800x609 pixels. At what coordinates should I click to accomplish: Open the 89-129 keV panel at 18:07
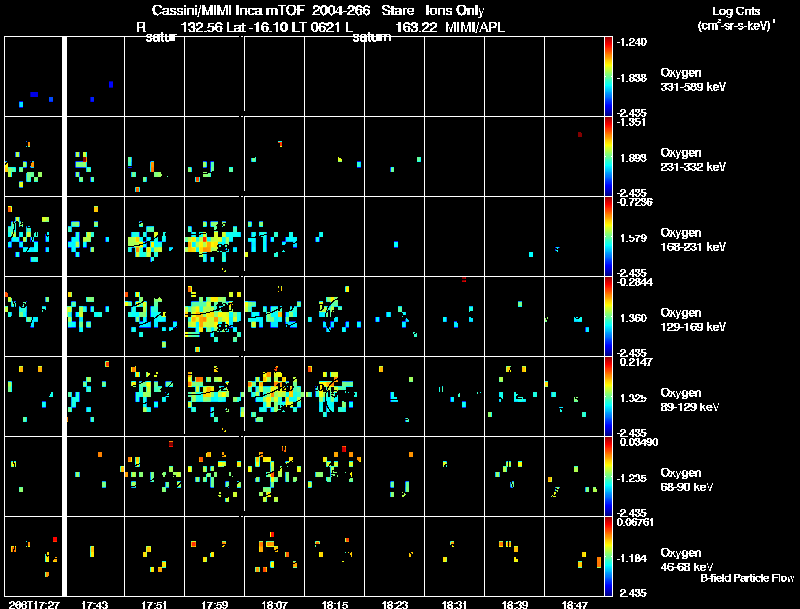tap(274, 397)
